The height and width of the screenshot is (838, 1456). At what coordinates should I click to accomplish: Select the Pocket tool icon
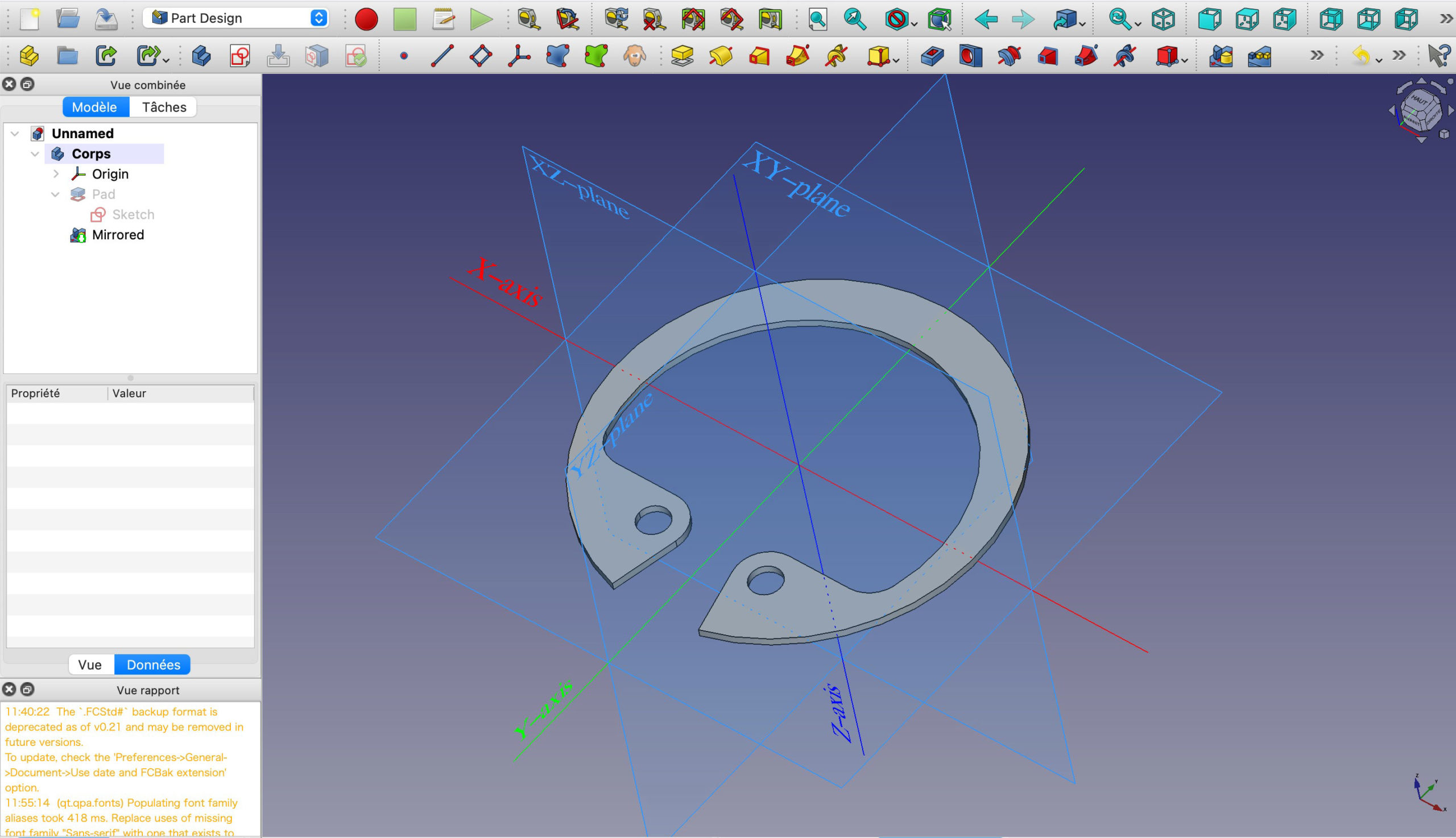932,56
